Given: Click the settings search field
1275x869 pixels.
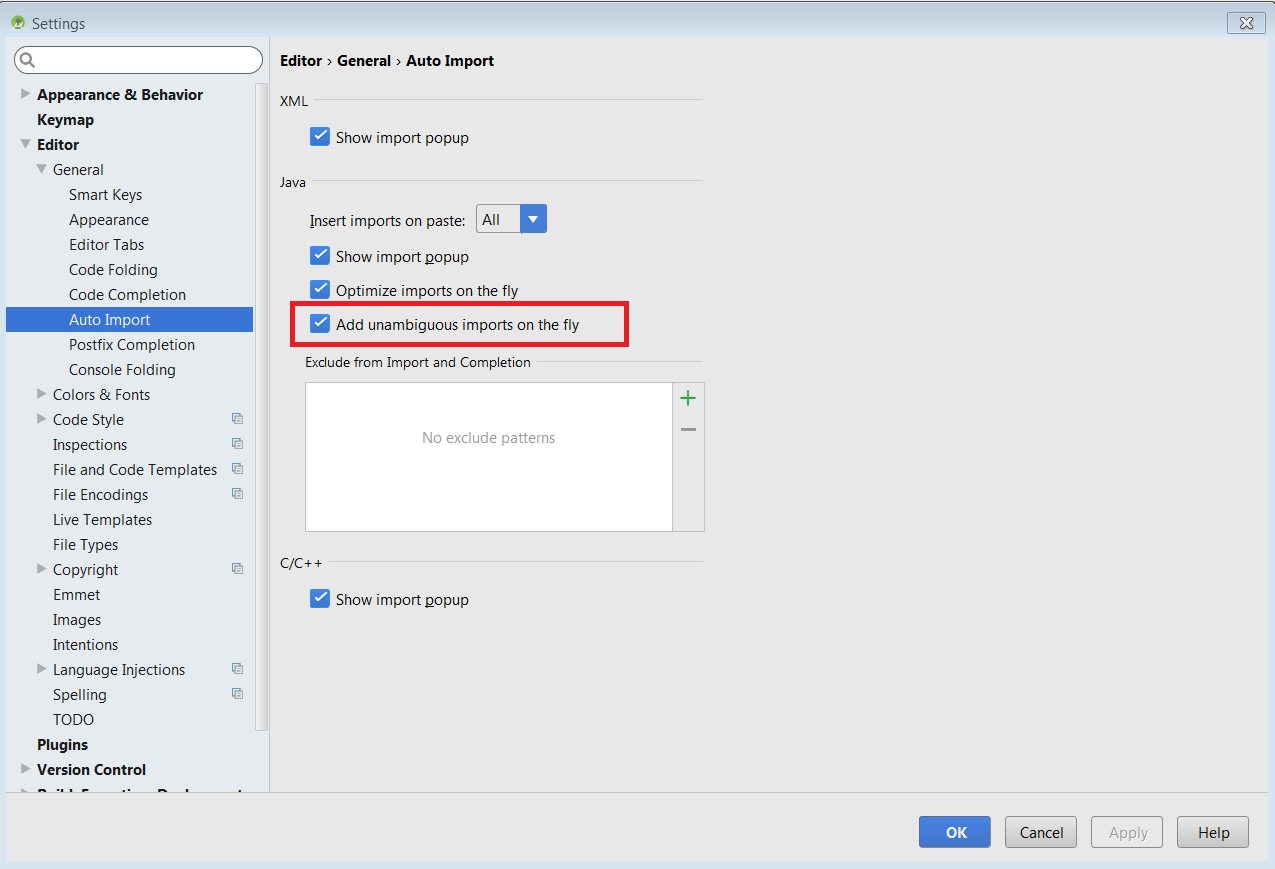Looking at the screenshot, I should 138,60.
